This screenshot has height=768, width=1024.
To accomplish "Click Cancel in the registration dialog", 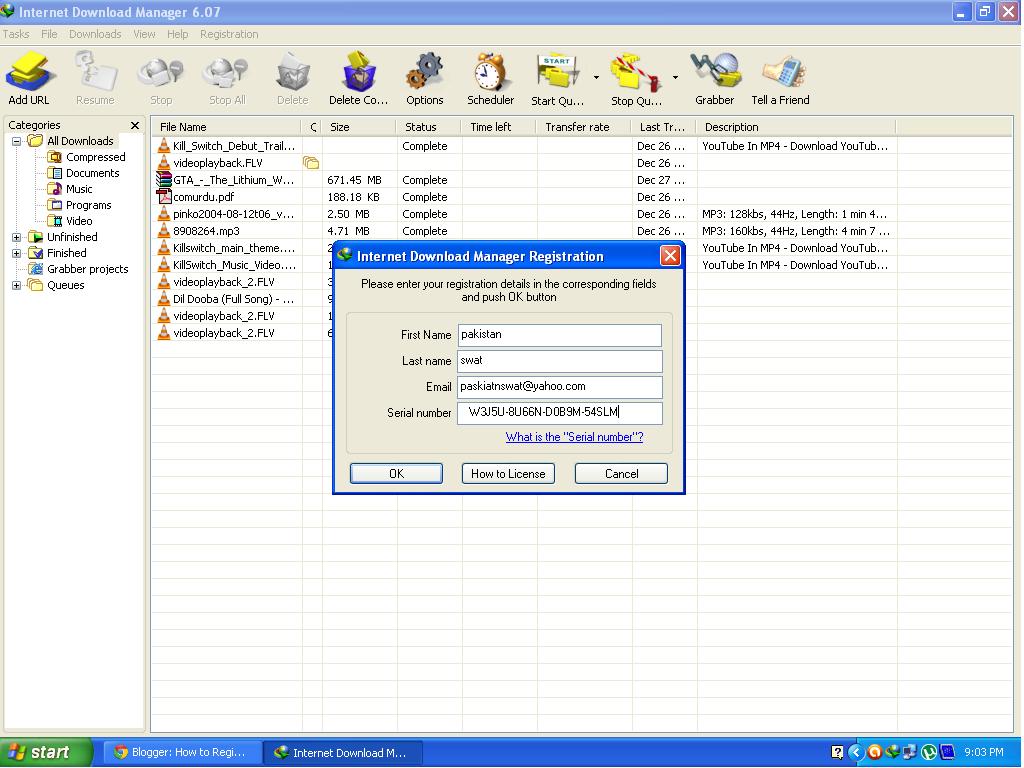I will [x=621, y=473].
